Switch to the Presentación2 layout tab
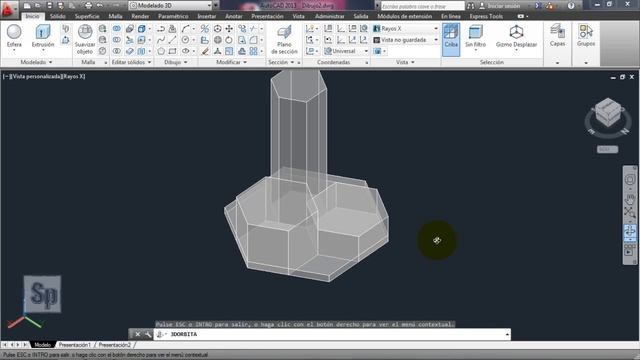The image size is (640, 360). [x=115, y=345]
